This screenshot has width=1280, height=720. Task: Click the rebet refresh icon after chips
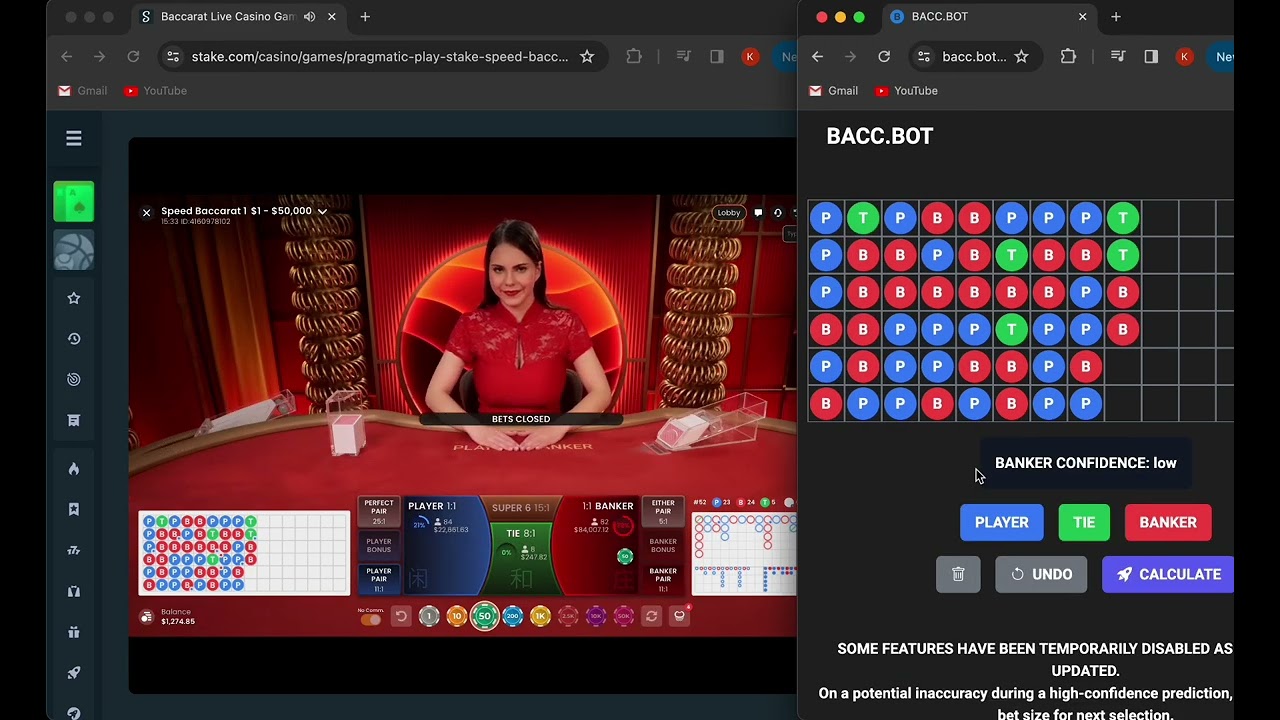(x=652, y=617)
